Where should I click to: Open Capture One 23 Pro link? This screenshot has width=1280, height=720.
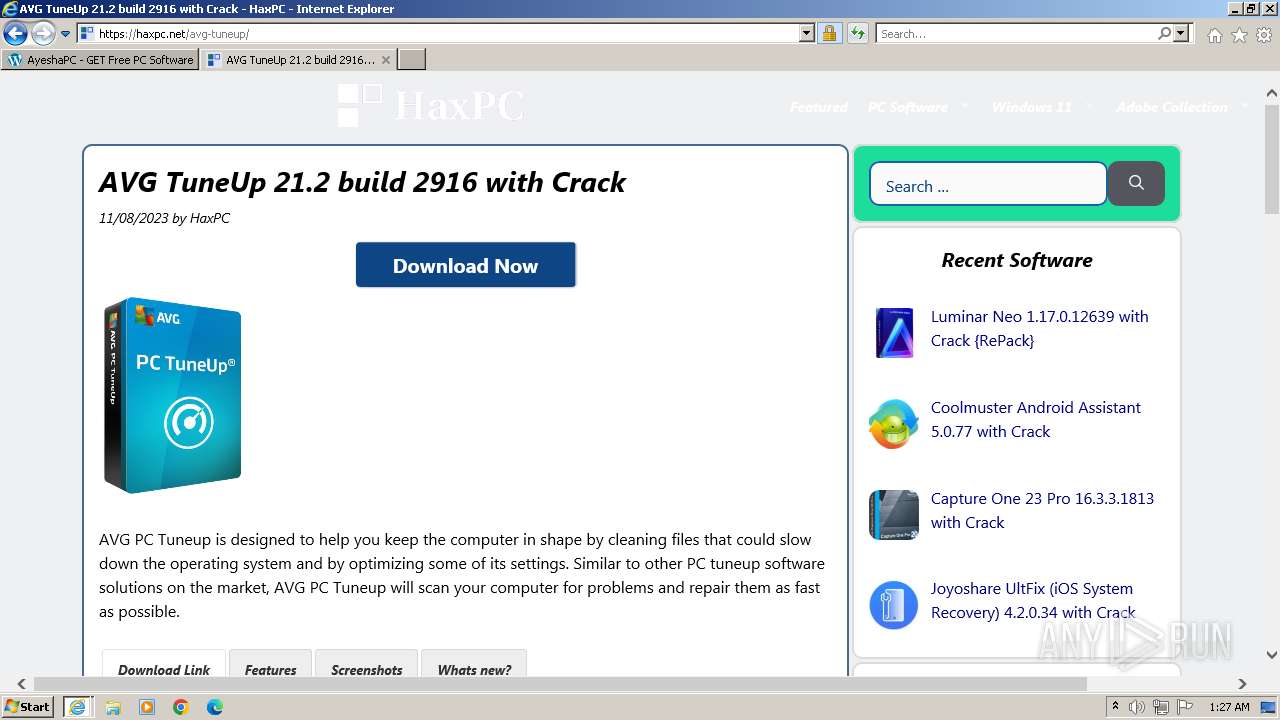[1042, 510]
